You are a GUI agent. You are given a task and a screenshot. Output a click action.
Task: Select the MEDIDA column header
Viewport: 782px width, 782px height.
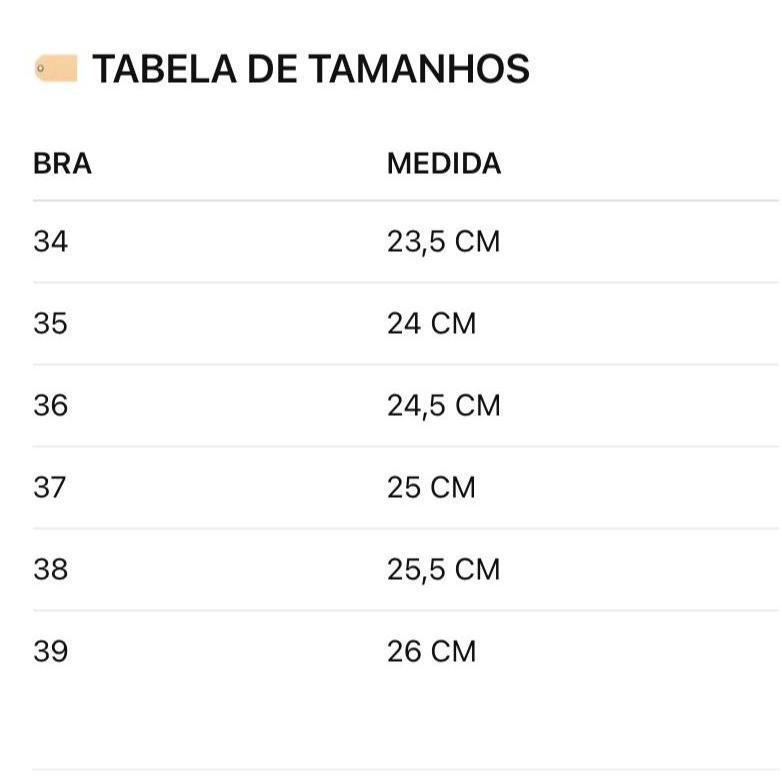pyautogui.click(x=444, y=163)
